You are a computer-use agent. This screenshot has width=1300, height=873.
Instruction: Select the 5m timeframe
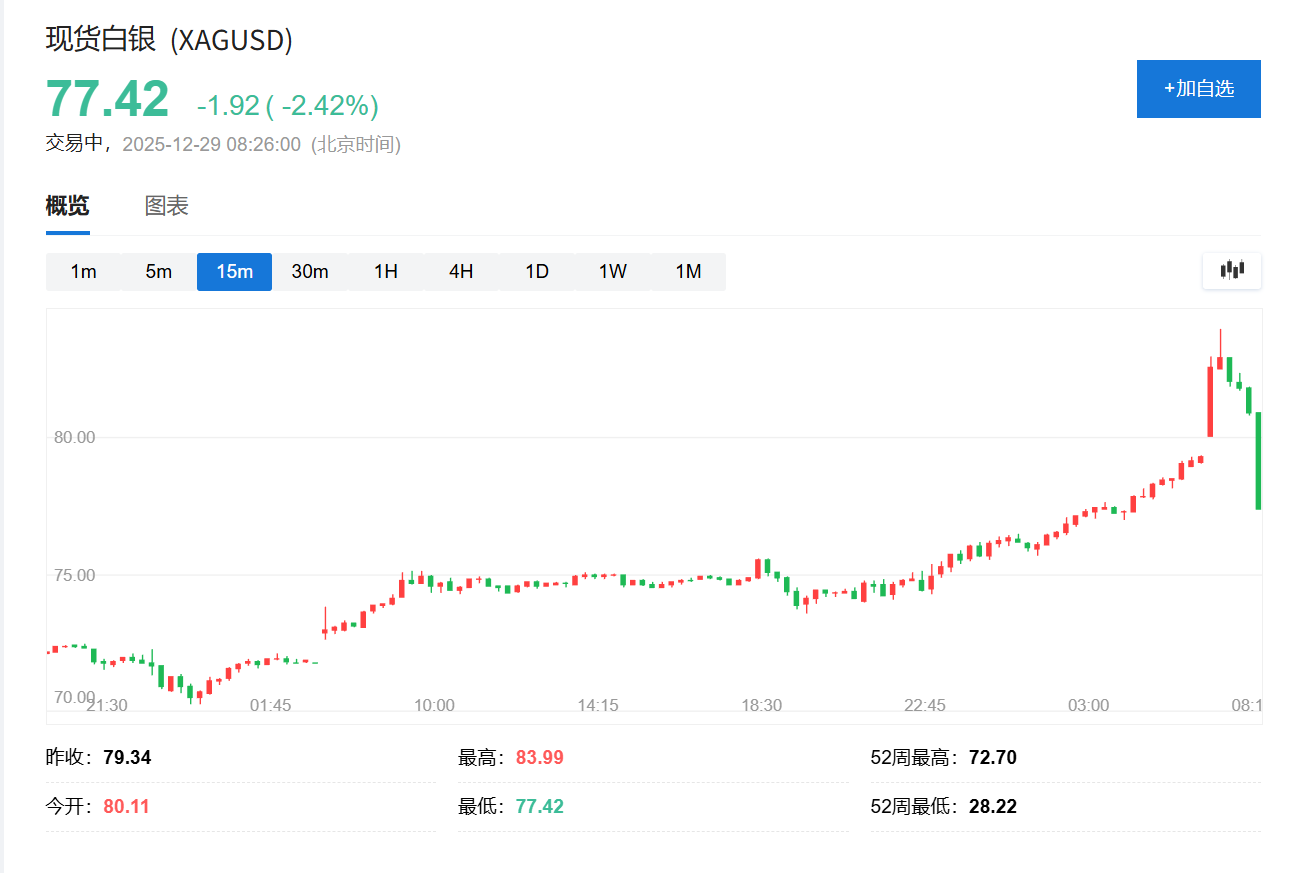[x=158, y=271]
